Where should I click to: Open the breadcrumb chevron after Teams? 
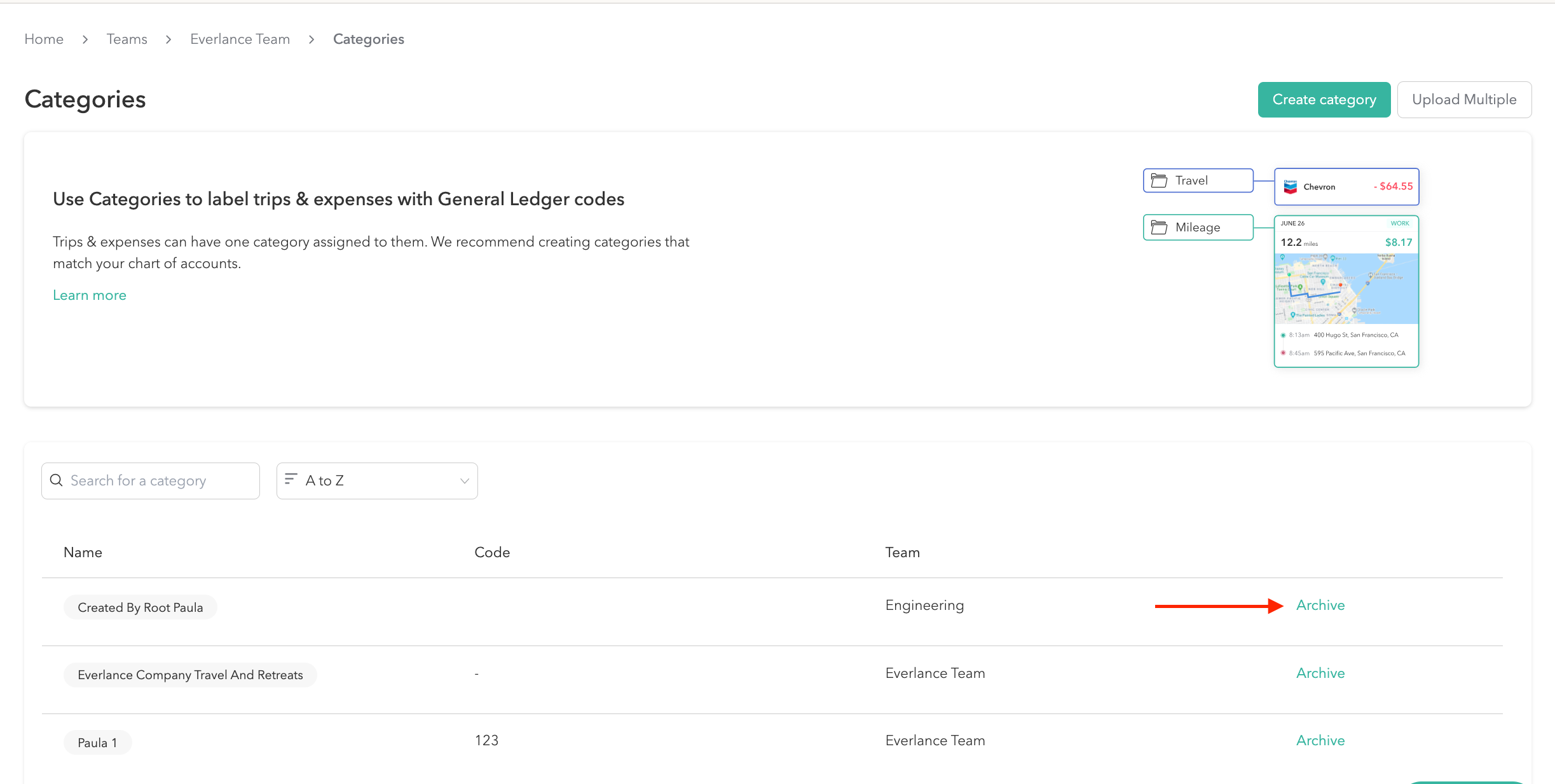pos(168,39)
